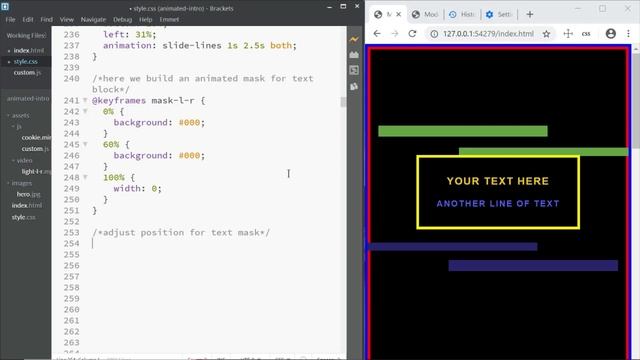640x360 pixels.
Task: Reload the Chrome page
Action: (412, 33)
